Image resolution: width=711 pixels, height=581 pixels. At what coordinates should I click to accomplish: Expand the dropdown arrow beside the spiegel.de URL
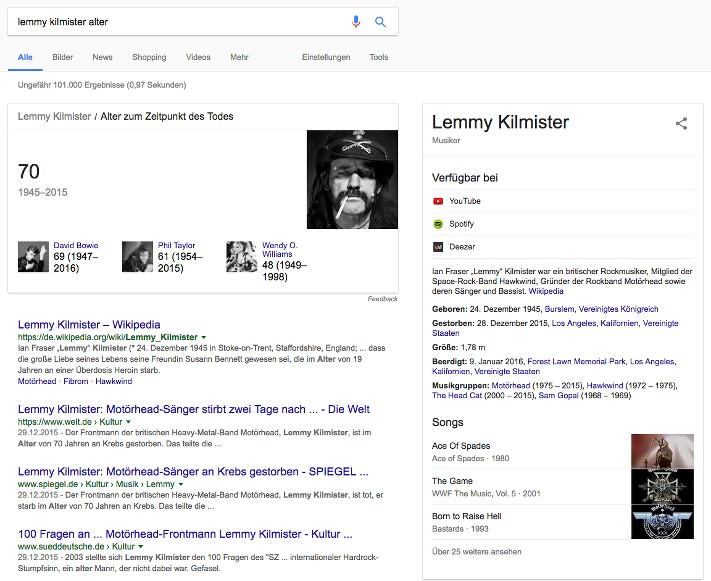(181, 484)
